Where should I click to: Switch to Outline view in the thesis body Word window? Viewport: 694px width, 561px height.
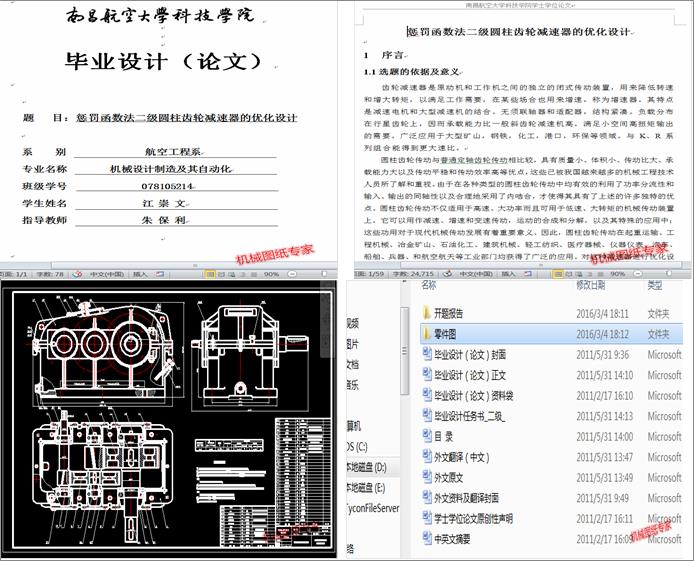coord(590,274)
